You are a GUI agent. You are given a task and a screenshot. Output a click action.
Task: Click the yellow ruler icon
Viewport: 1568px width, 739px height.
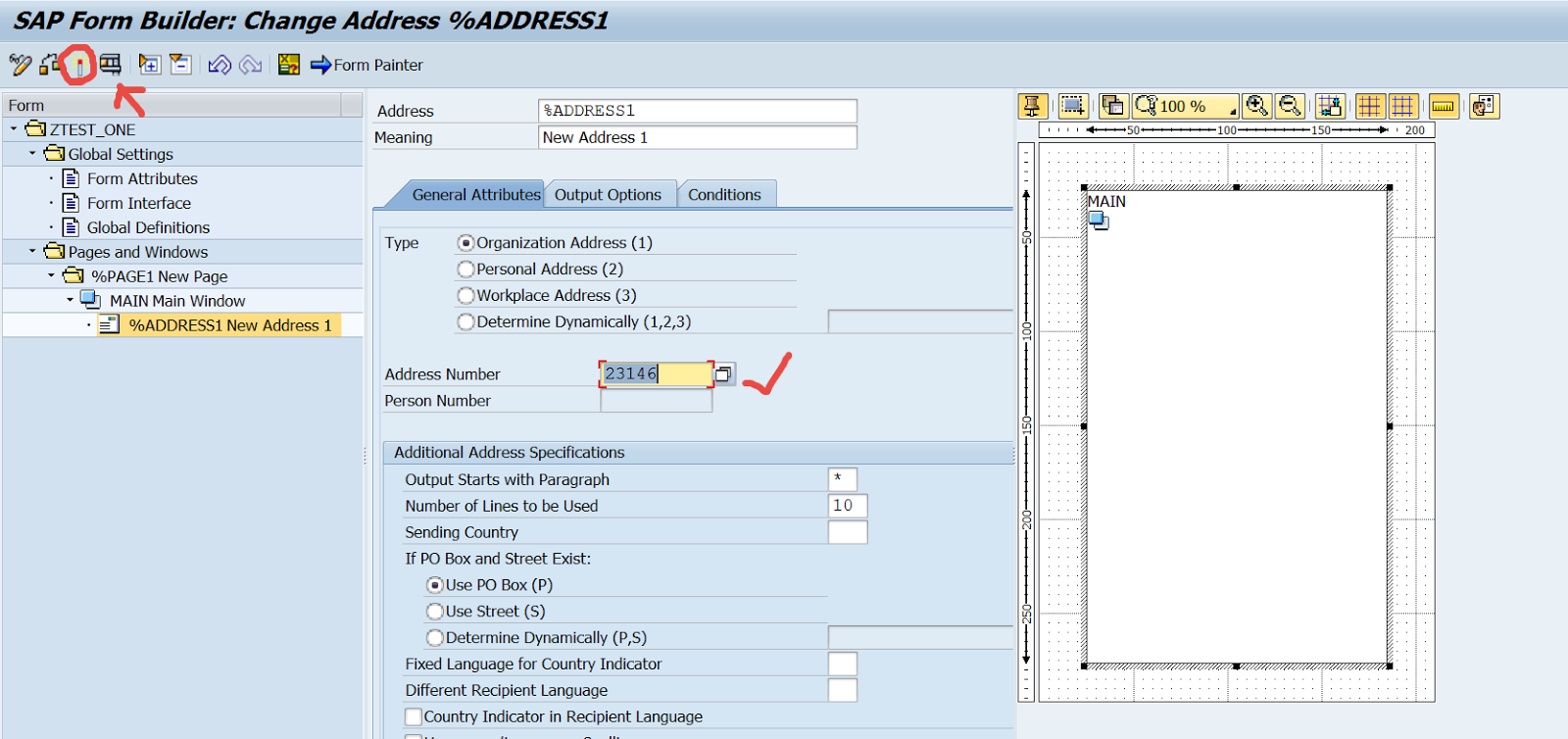[x=1444, y=106]
